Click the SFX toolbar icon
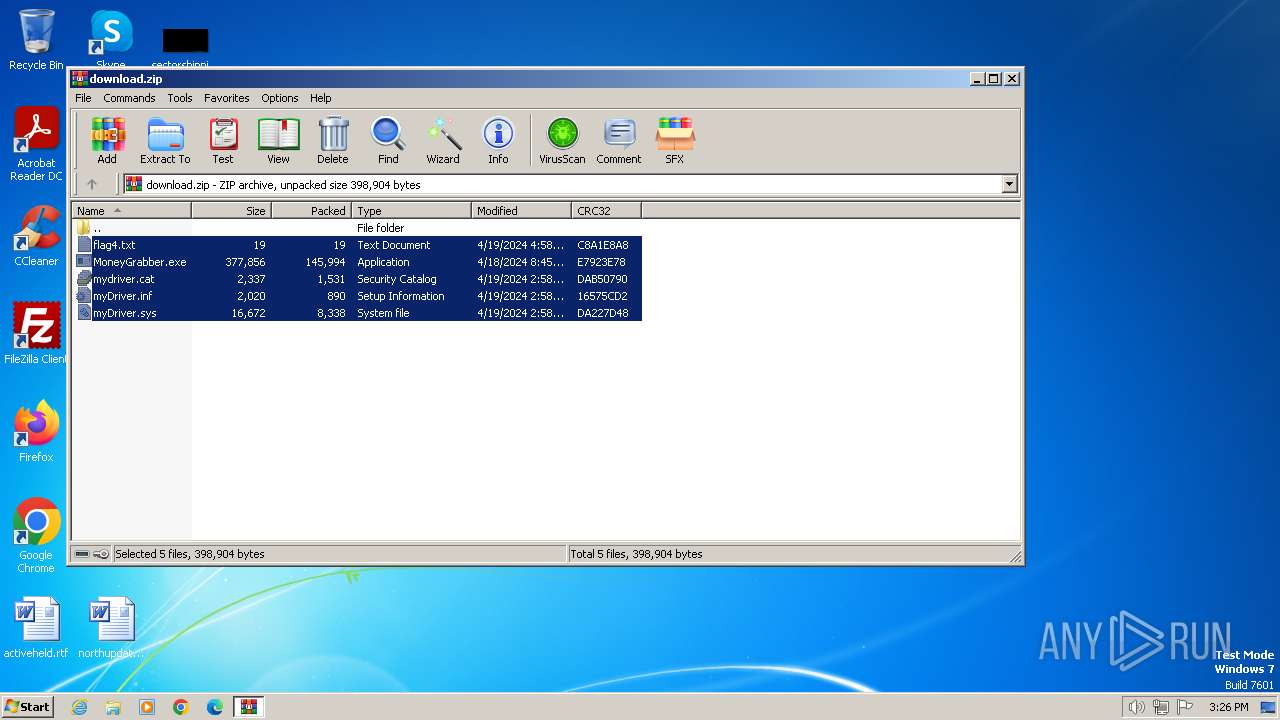The width and height of the screenshot is (1280, 720). tap(675, 140)
